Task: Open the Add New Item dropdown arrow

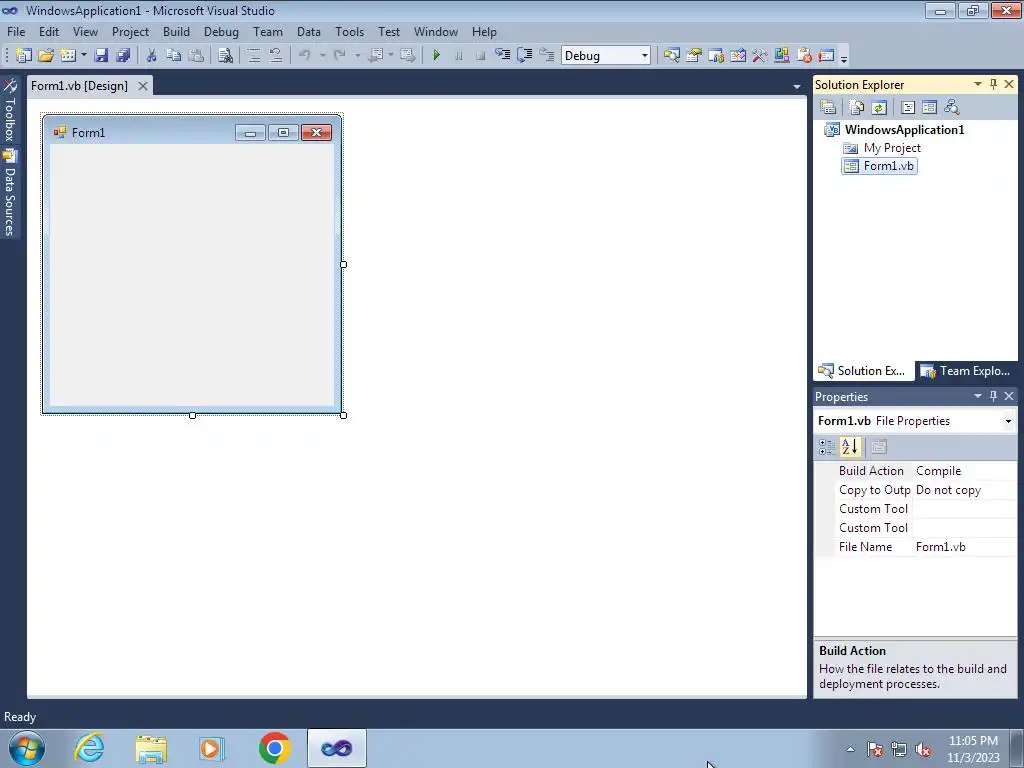Action: coord(84,56)
